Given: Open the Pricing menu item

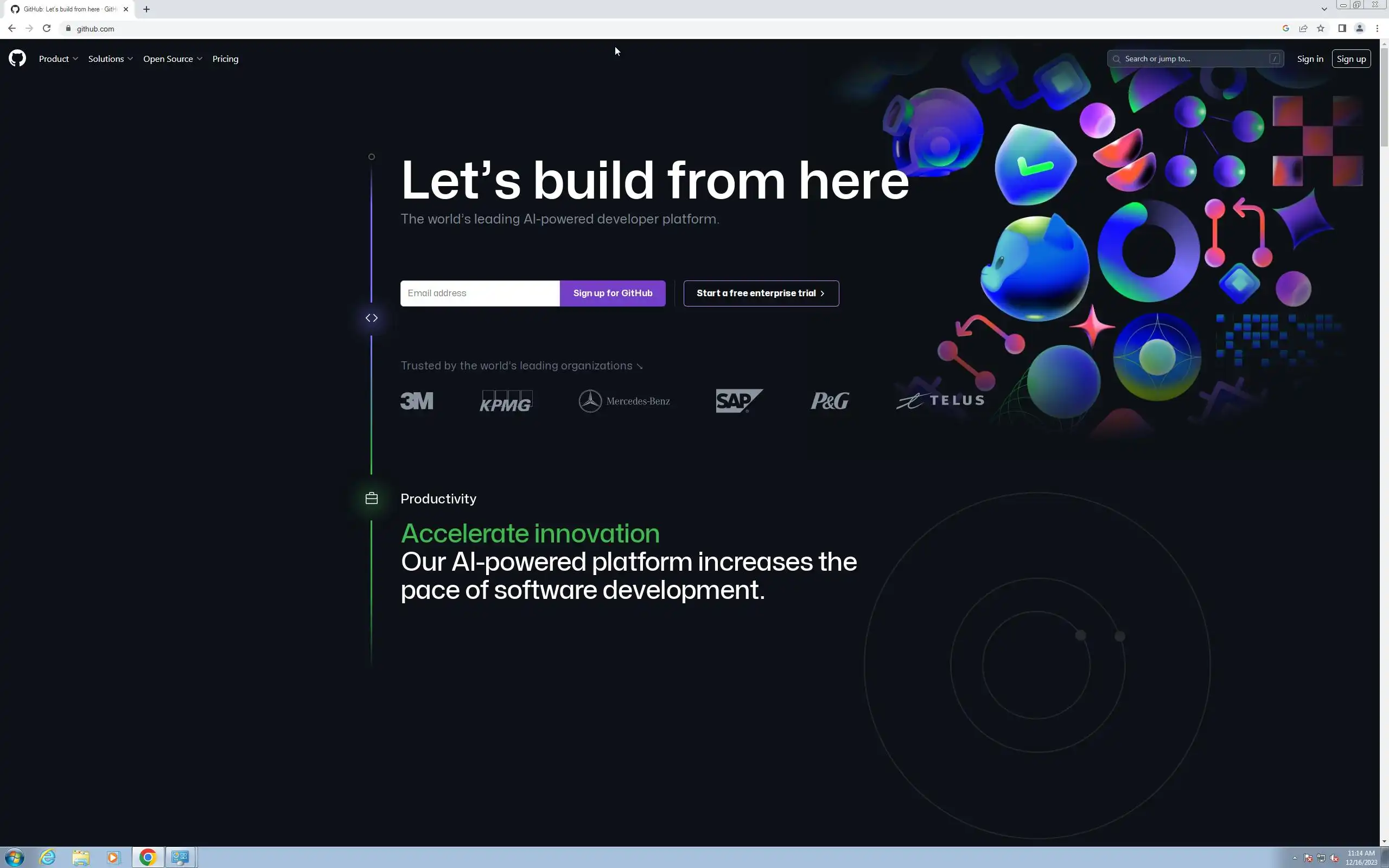Looking at the screenshot, I should pos(225,59).
